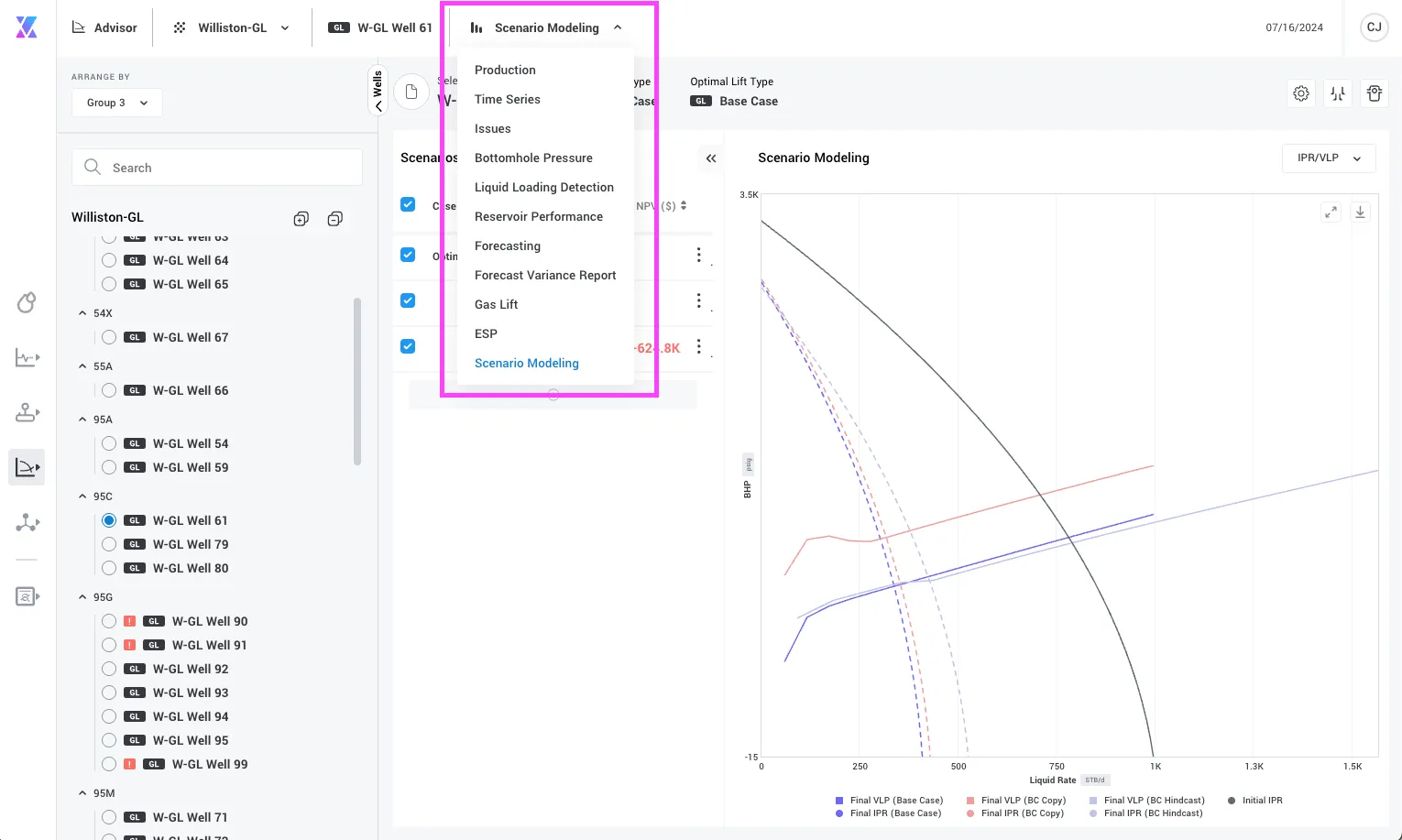Select W-GL Well 92 radio button
This screenshot has height=840, width=1402.
[x=109, y=669]
